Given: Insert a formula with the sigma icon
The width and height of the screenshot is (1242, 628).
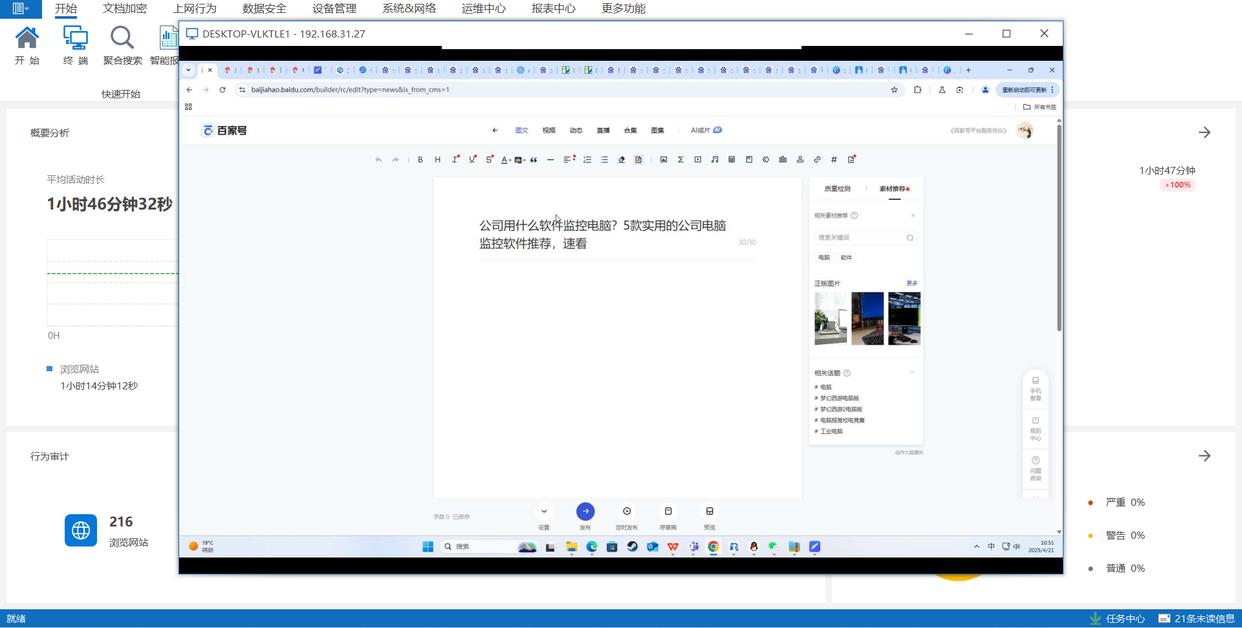Looking at the screenshot, I should click(680, 160).
